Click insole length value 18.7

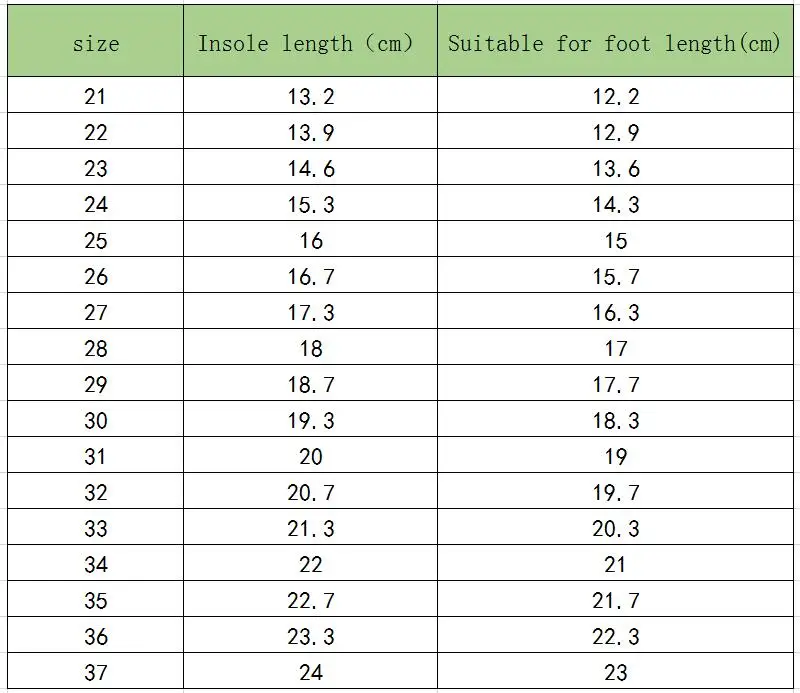coord(311,385)
